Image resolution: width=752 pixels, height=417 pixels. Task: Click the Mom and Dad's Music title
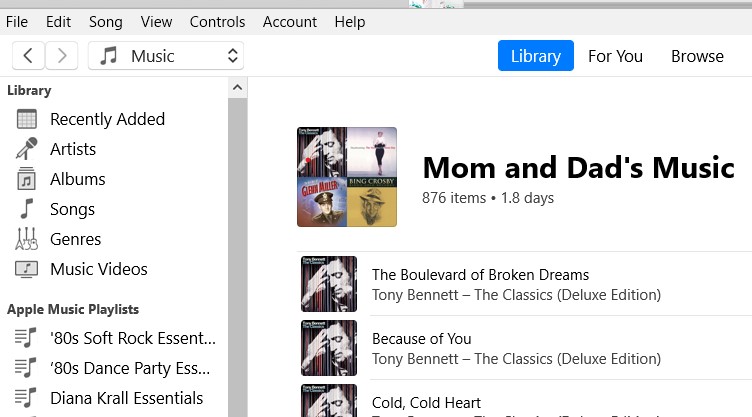click(x=578, y=167)
